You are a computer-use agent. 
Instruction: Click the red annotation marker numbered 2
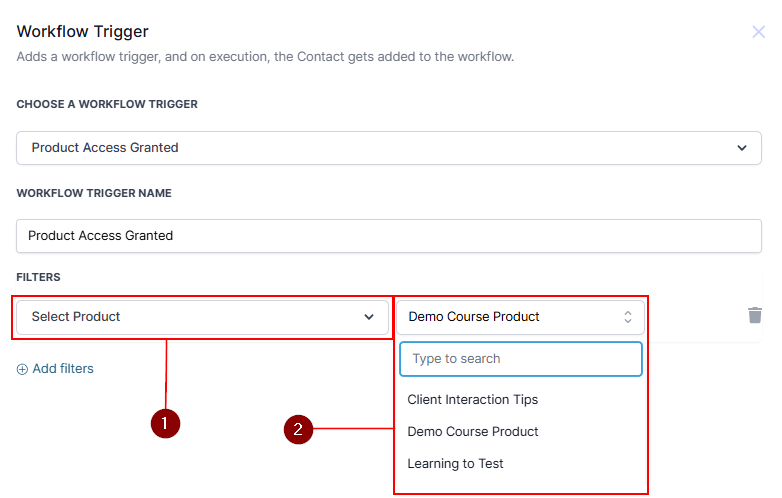coord(298,430)
